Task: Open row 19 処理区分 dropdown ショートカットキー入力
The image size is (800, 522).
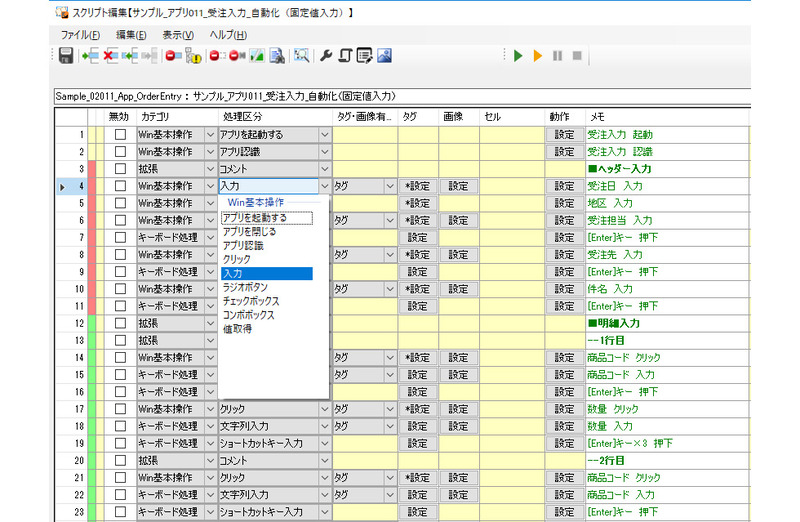Action: coord(325,443)
